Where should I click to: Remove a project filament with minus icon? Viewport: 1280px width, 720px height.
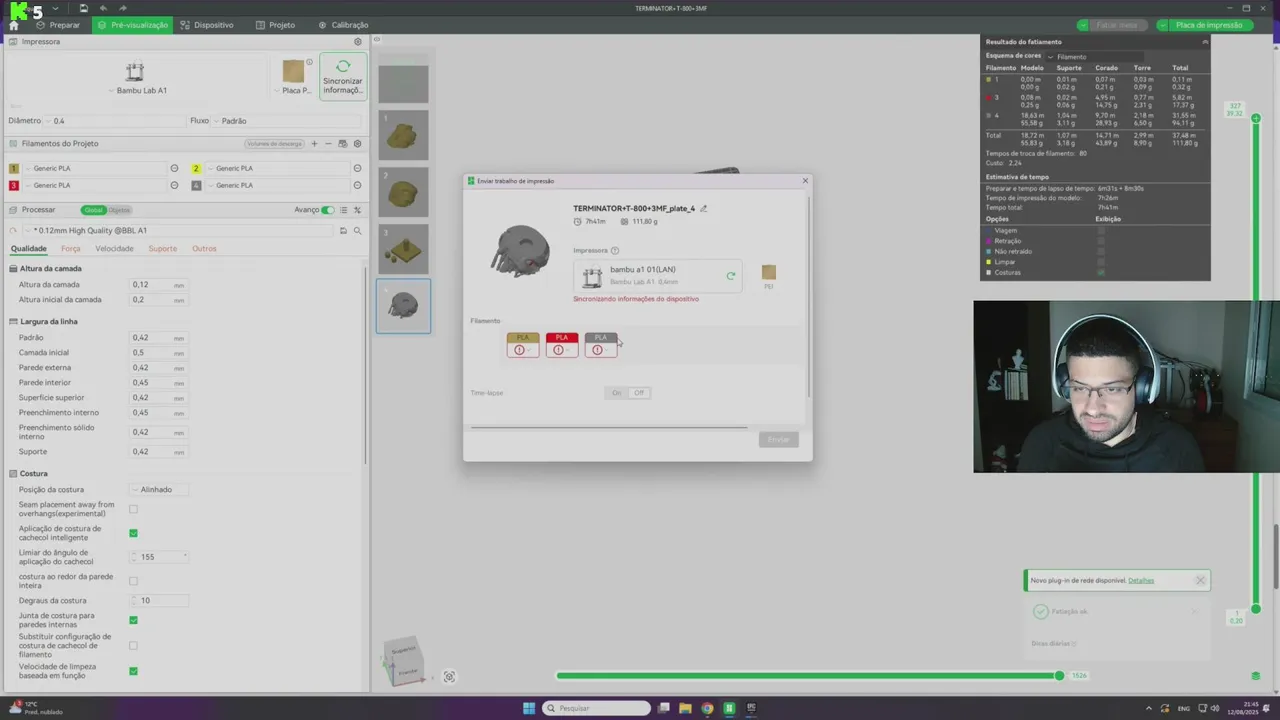point(328,143)
